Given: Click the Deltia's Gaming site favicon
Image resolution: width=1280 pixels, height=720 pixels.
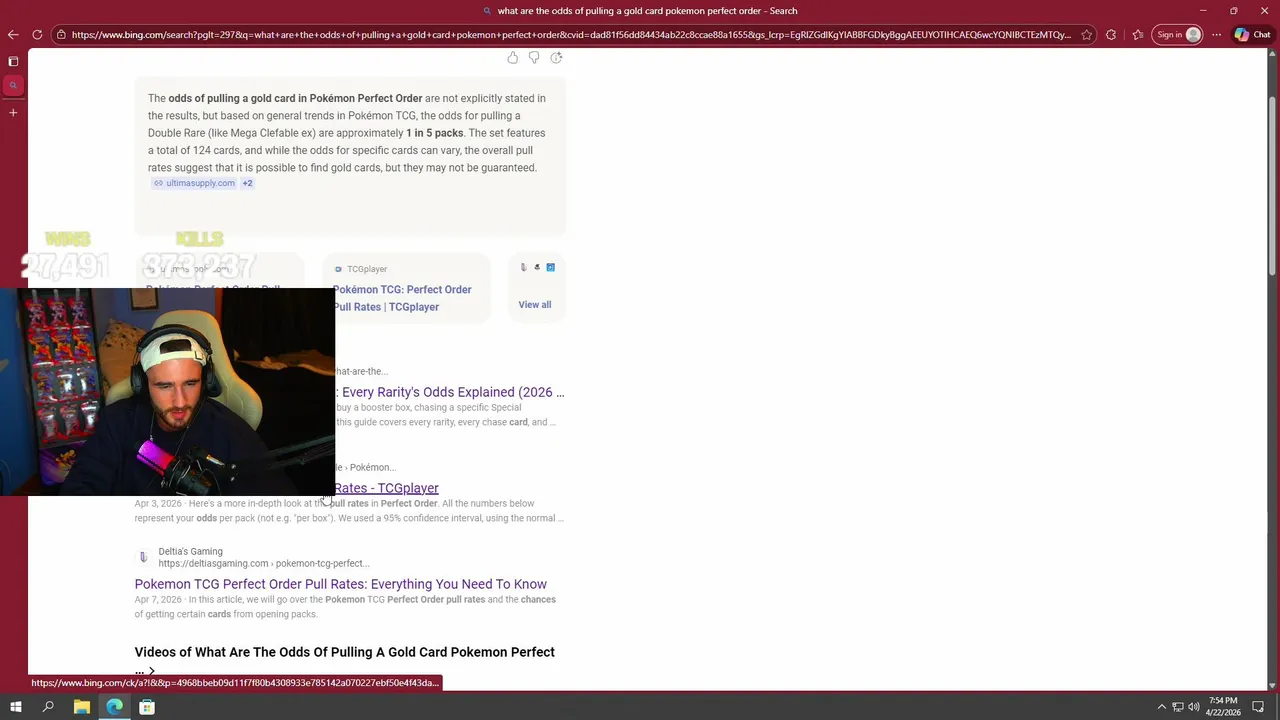Looking at the screenshot, I should (143, 557).
